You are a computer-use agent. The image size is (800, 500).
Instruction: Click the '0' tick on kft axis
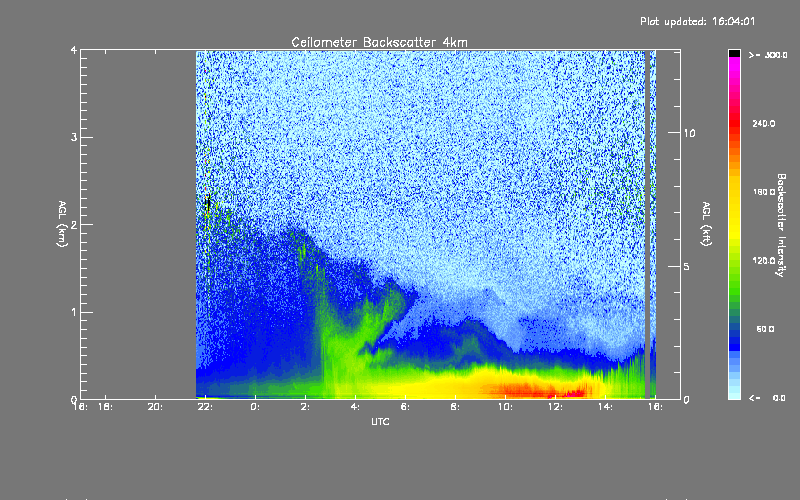click(x=686, y=400)
